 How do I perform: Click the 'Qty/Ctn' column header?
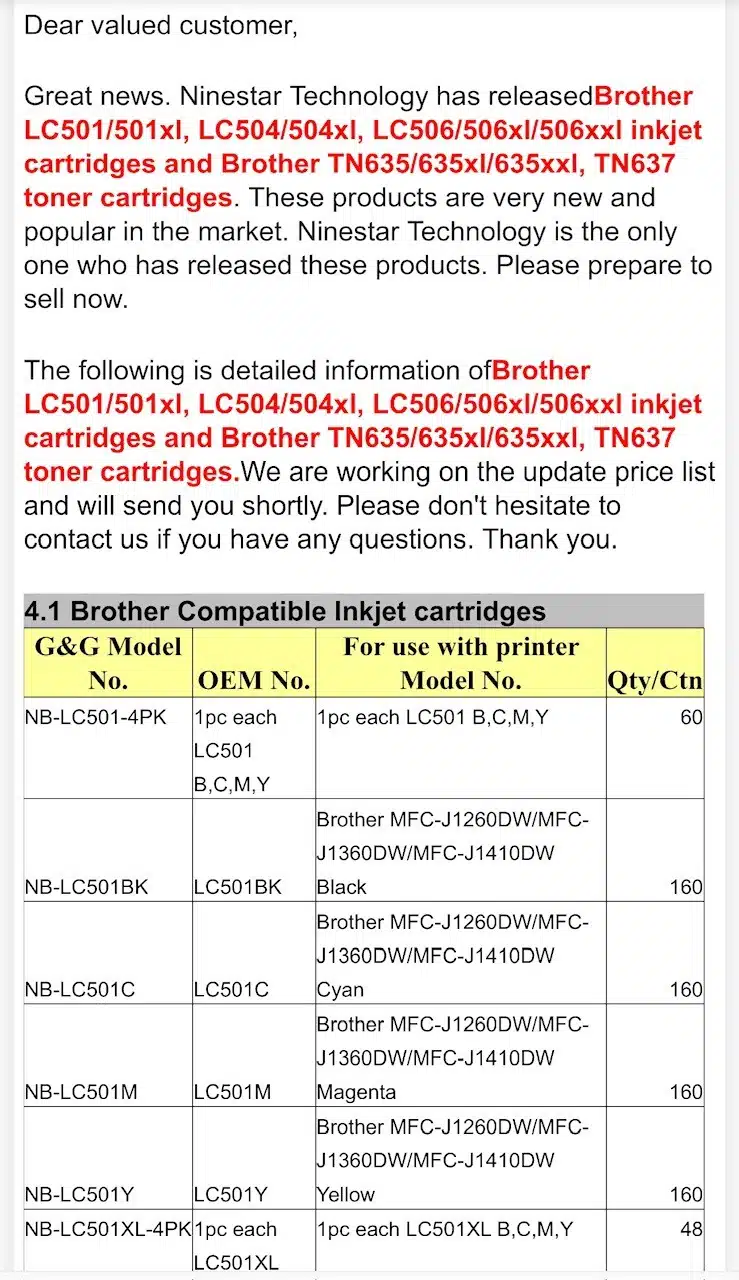(655, 681)
